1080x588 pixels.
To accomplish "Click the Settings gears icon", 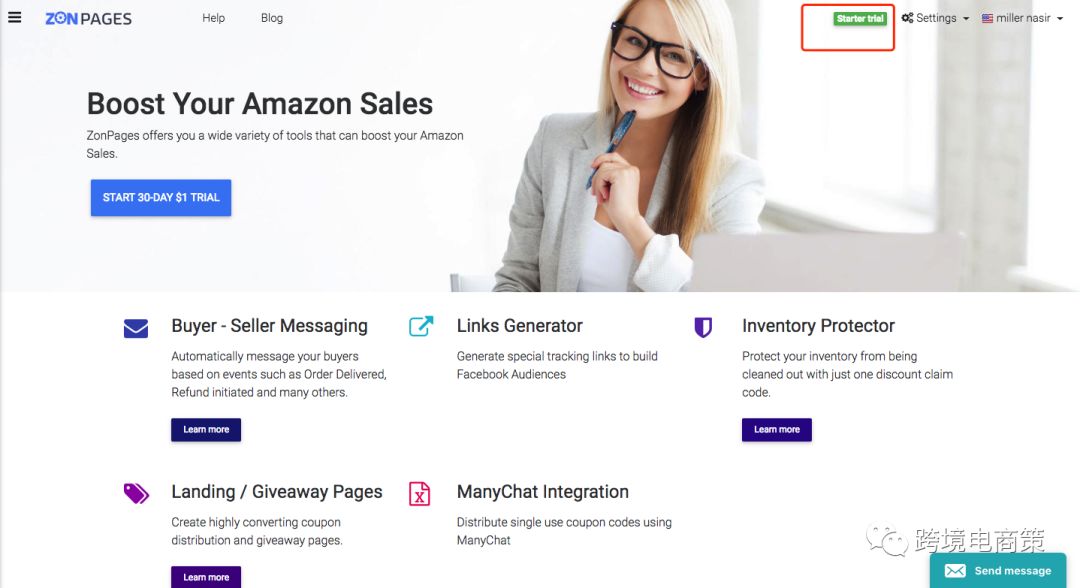I will (x=907, y=18).
